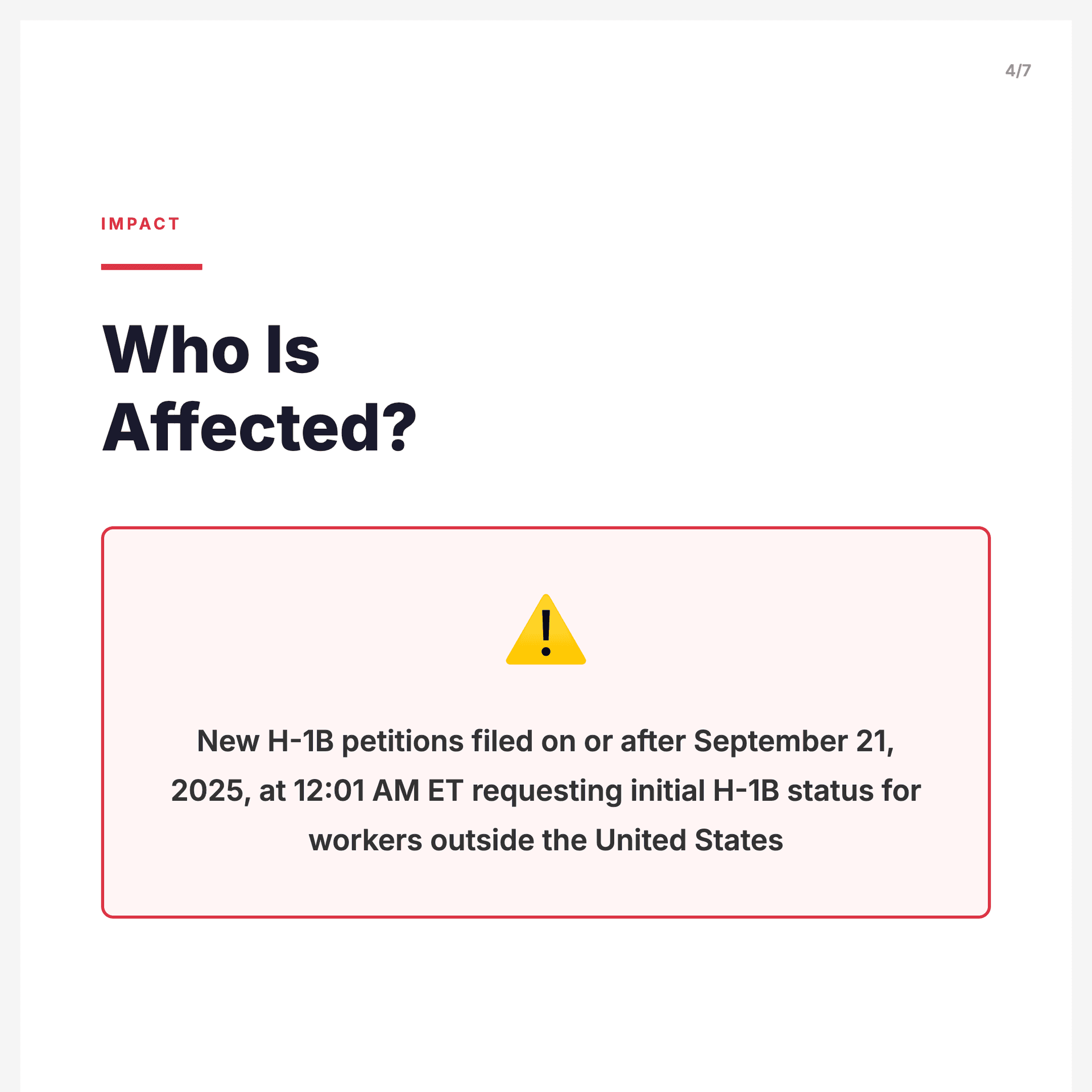Click the yellow warning triangle icon
The image size is (1092, 1092).
545,630
